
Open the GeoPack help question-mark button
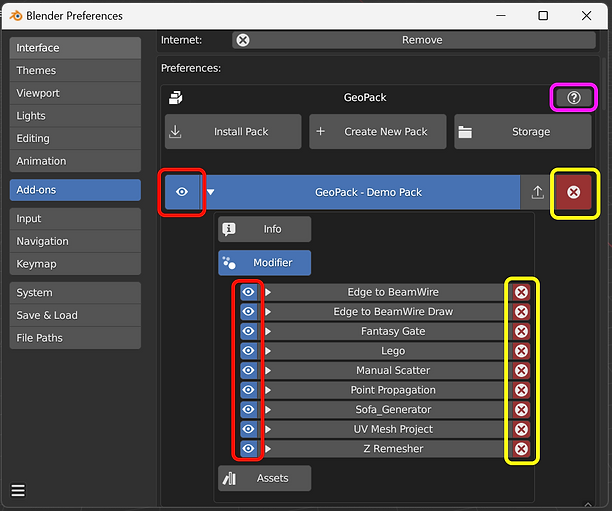[x=573, y=97]
